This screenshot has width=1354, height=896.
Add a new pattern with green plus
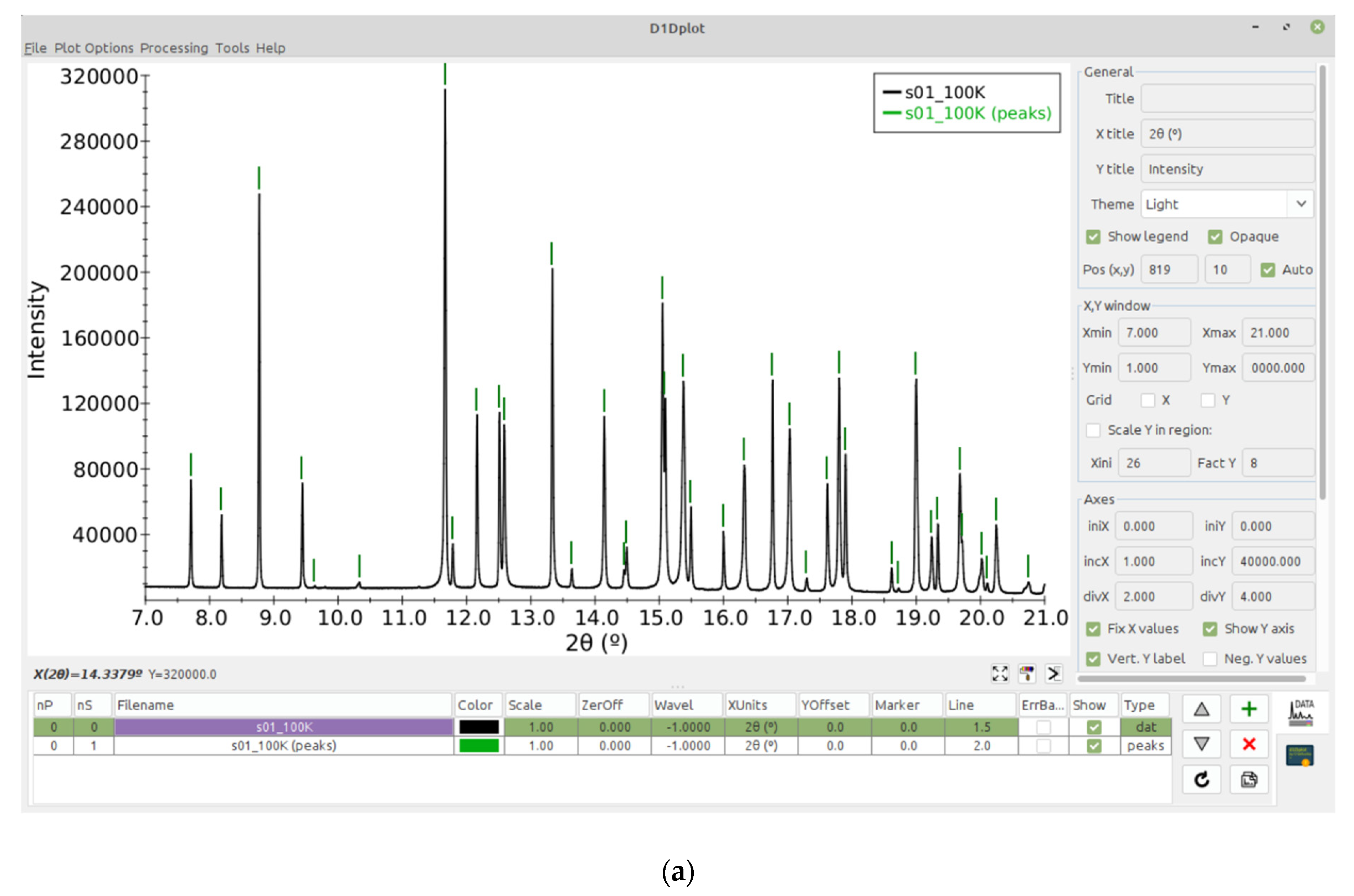(x=1249, y=710)
